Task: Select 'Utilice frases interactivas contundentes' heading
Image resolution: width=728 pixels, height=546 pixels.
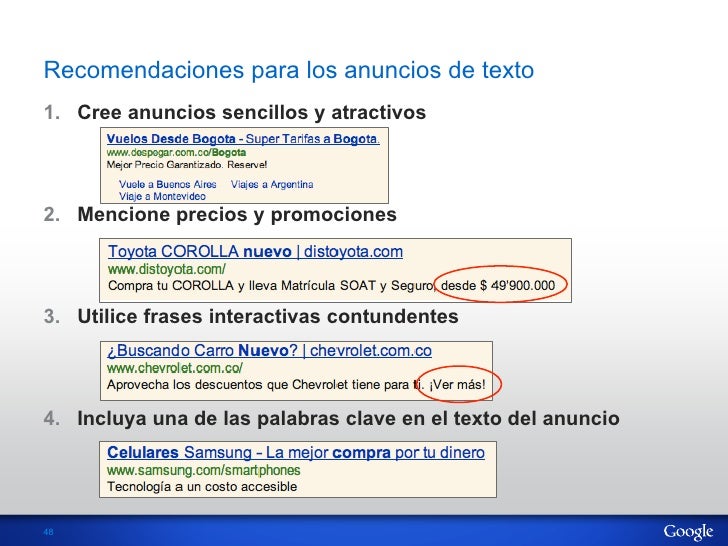Action: tap(268, 317)
